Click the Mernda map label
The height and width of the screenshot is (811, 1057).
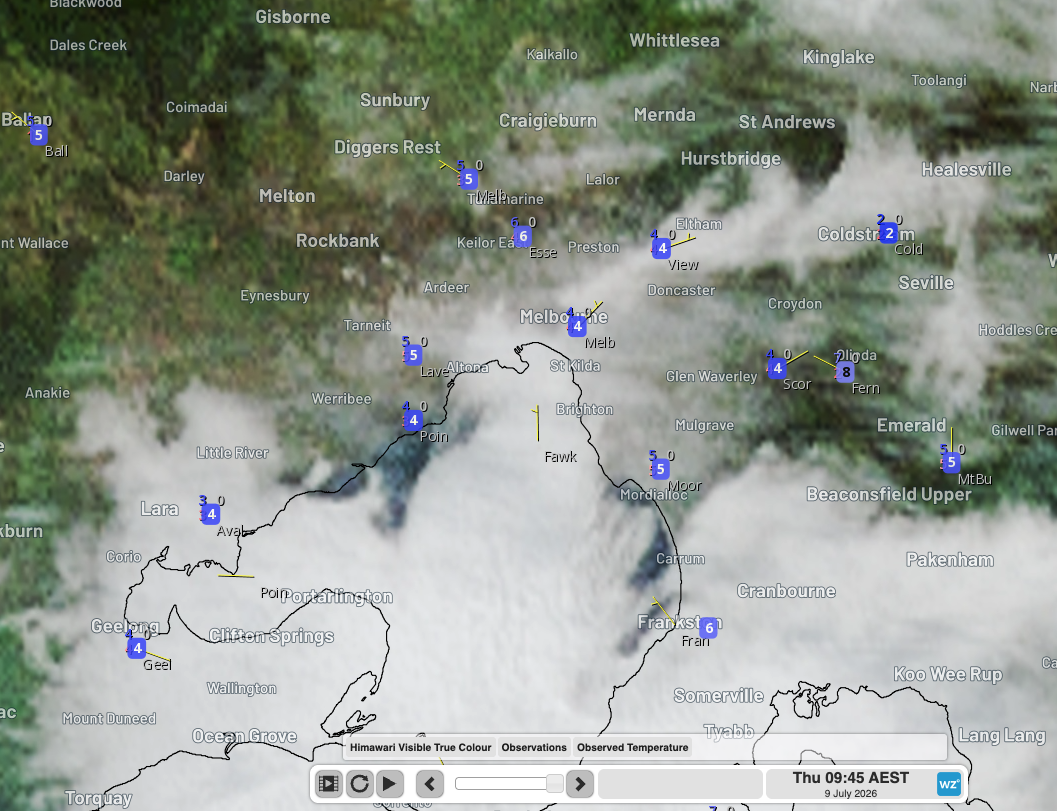click(x=664, y=115)
